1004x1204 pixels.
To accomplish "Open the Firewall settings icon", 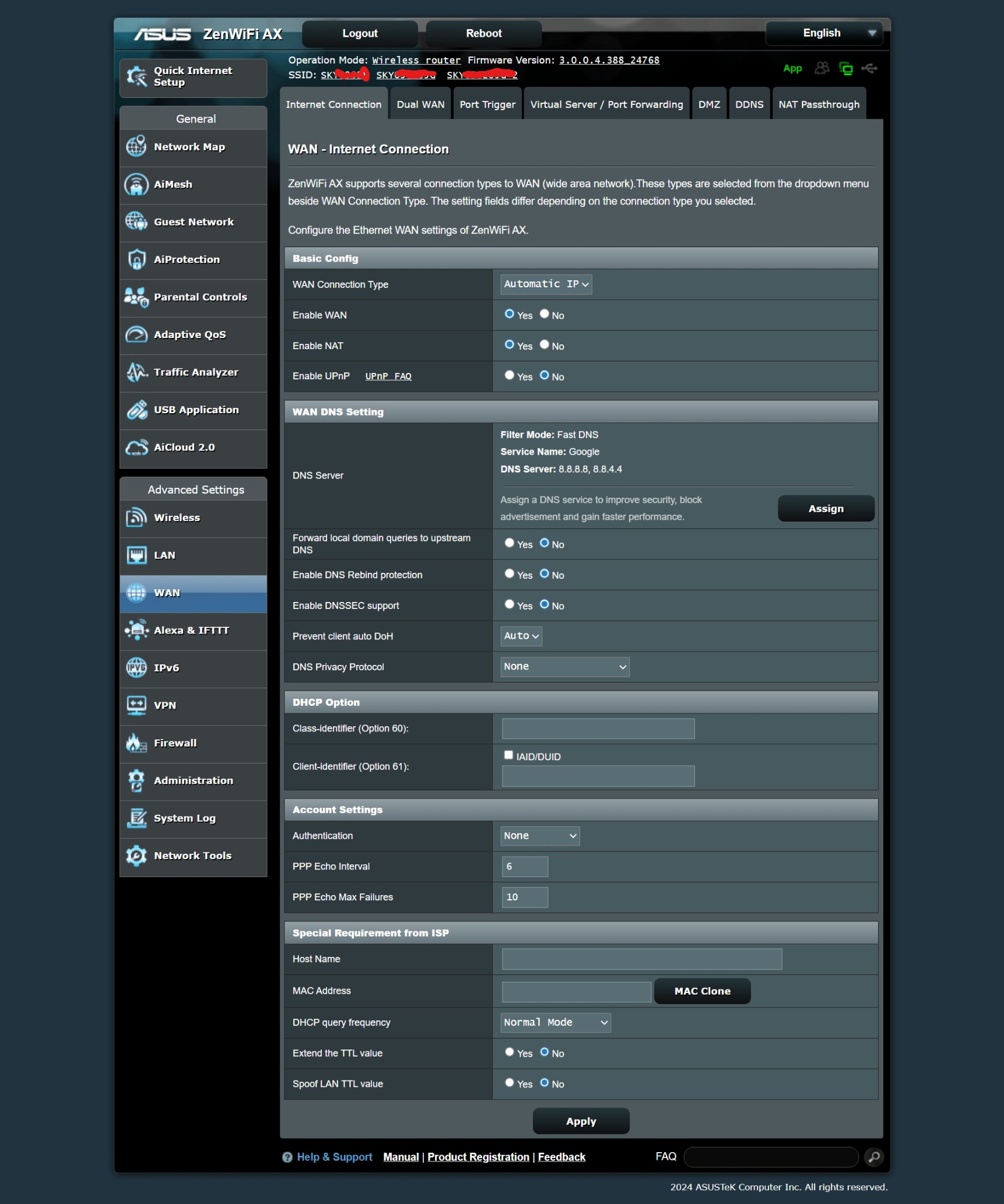I will point(136,743).
